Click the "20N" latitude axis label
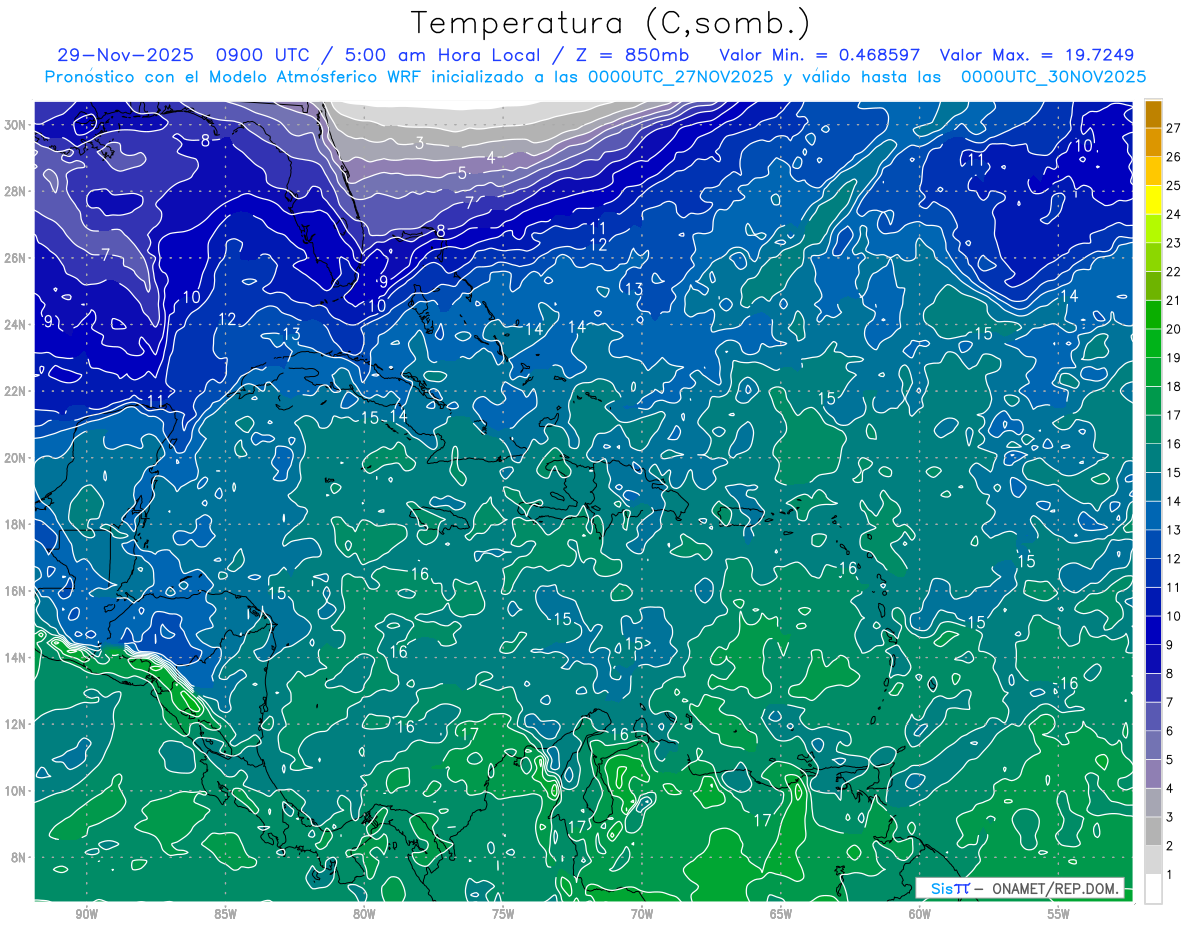Viewport: 1200px width, 927px height. (x=15, y=458)
